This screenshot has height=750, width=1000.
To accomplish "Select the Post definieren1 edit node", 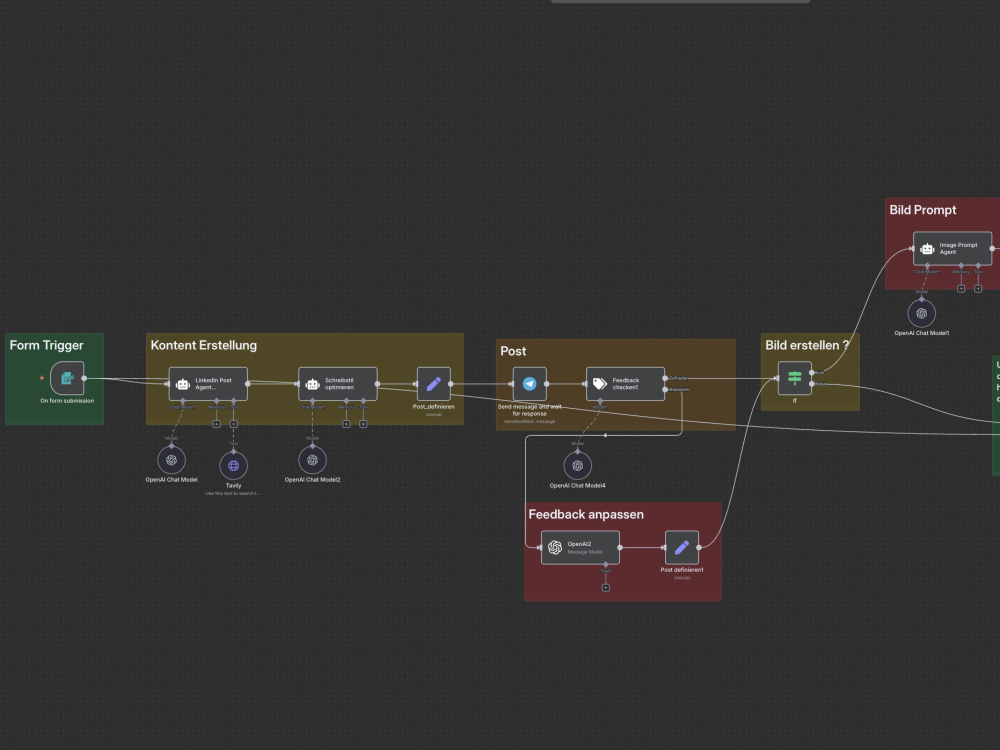I will coord(682,547).
